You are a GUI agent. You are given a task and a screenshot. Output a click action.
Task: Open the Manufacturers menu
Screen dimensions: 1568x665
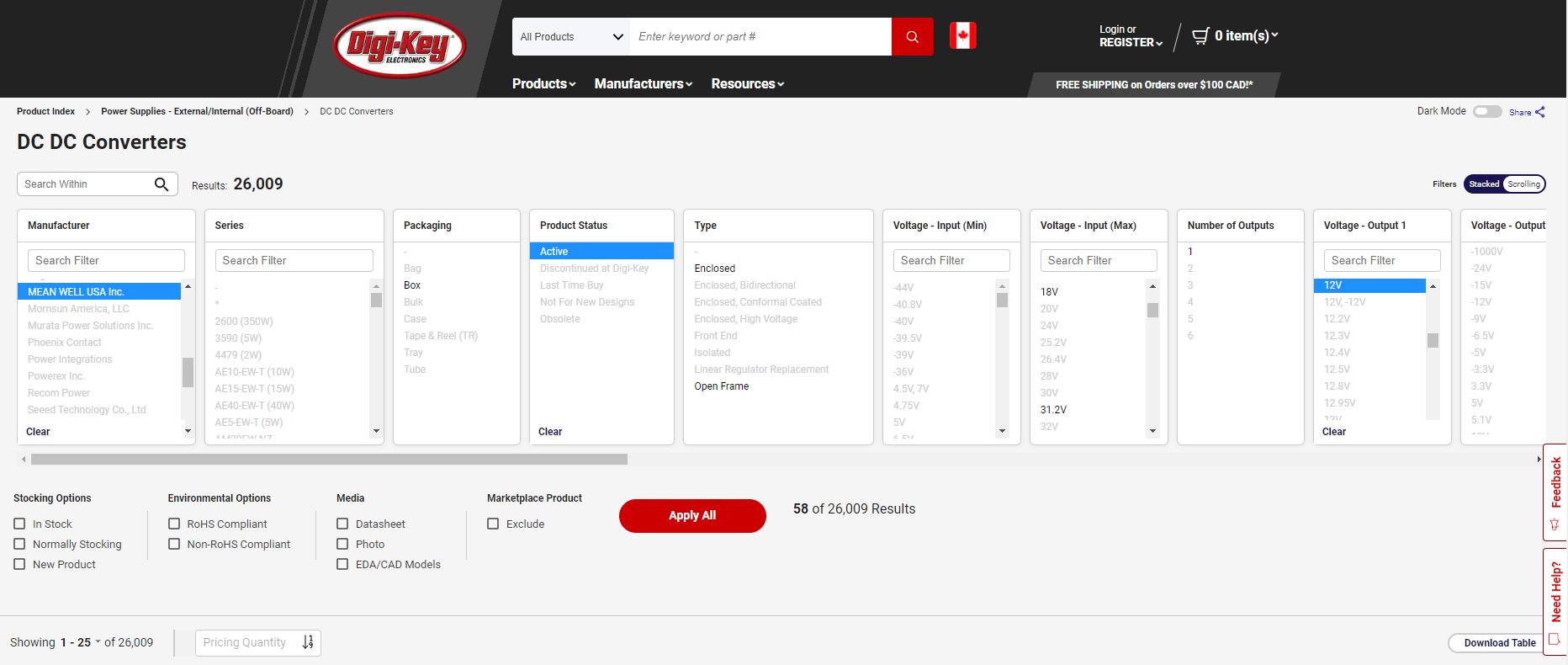643,84
